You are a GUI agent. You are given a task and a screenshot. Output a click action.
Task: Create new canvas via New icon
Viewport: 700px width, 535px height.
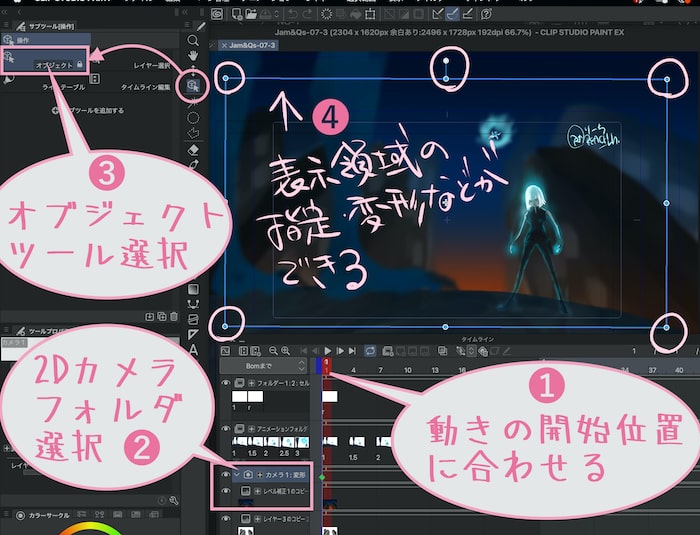coord(237,14)
